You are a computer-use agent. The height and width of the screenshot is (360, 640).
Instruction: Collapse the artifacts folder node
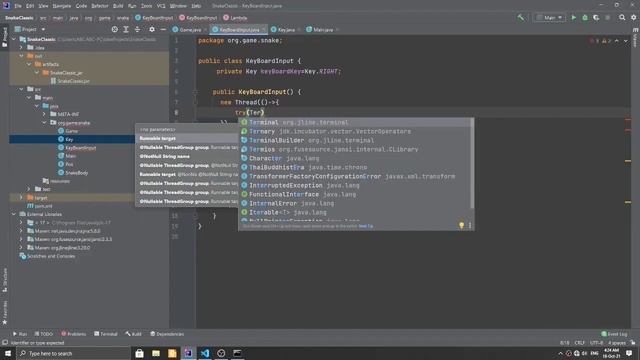(29, 64)
